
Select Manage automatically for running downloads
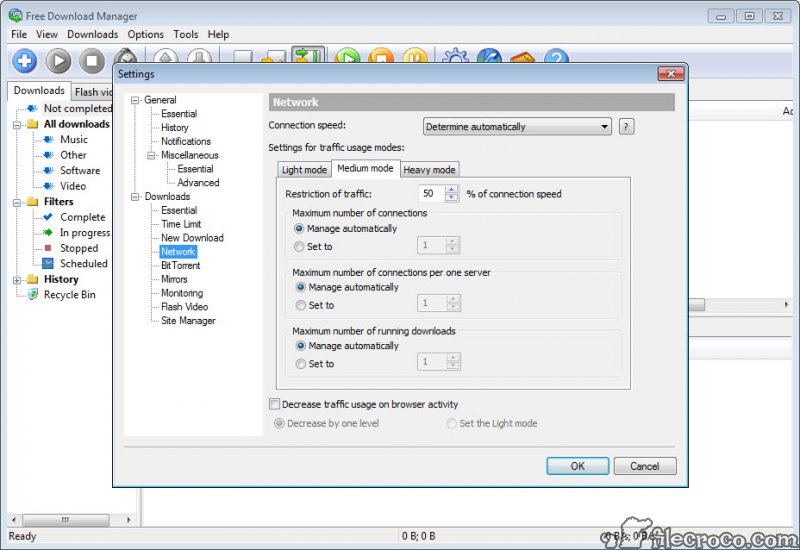click(301, 346)
